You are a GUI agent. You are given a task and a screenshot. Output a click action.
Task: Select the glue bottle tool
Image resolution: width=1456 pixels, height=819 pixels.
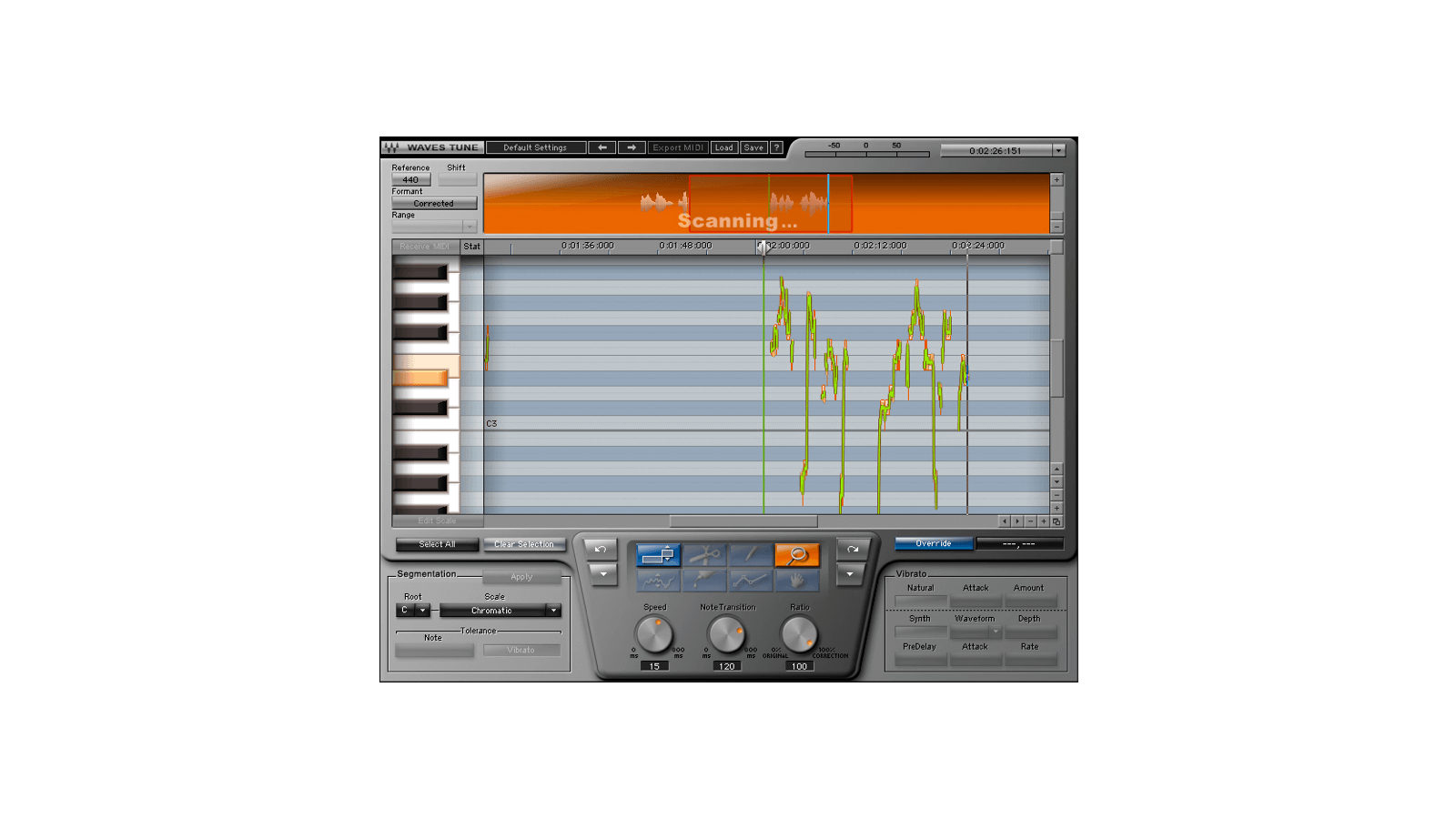tap(704, 579)
